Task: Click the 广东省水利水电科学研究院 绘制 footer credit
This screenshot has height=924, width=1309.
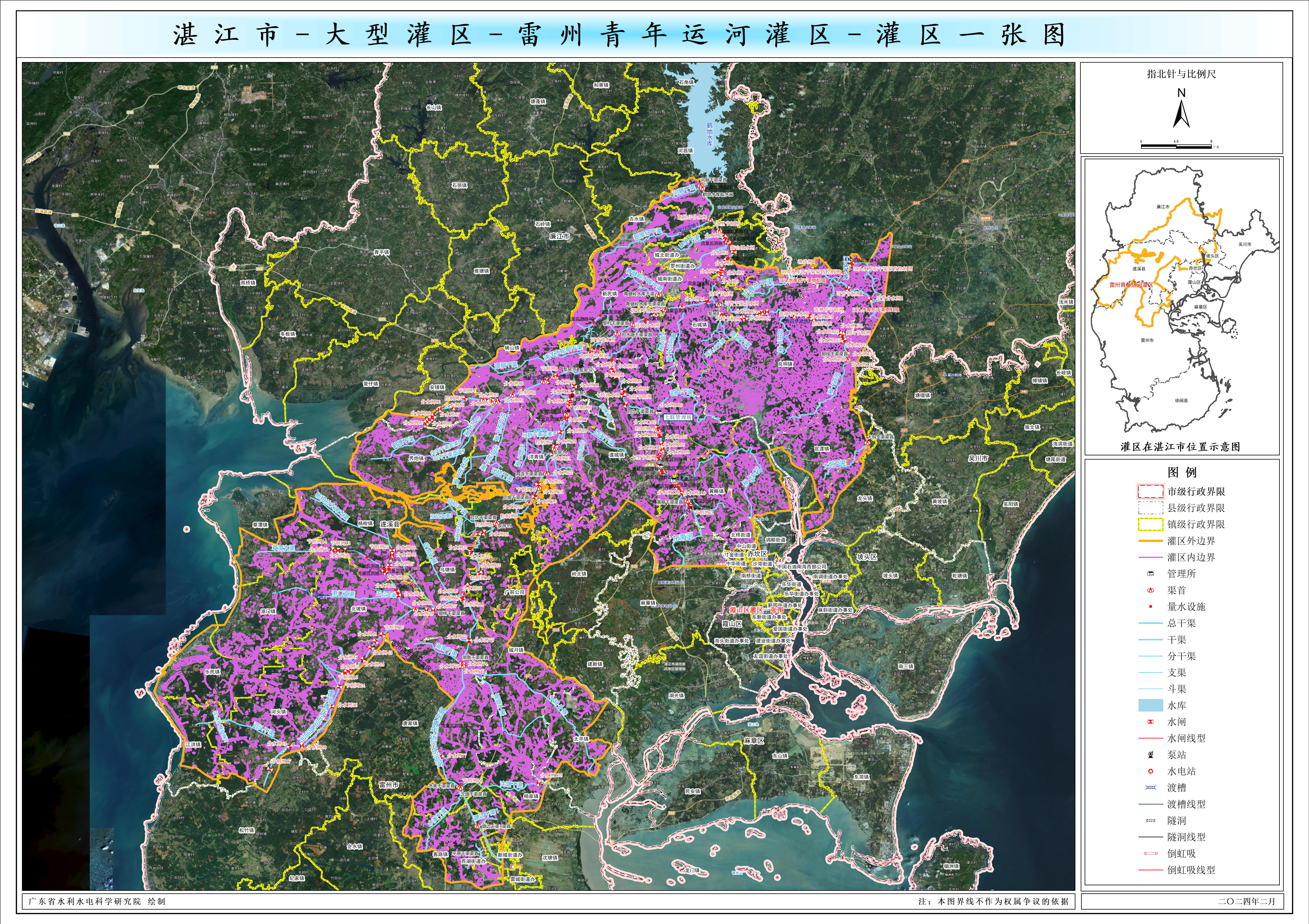Action: click(97, 902)
